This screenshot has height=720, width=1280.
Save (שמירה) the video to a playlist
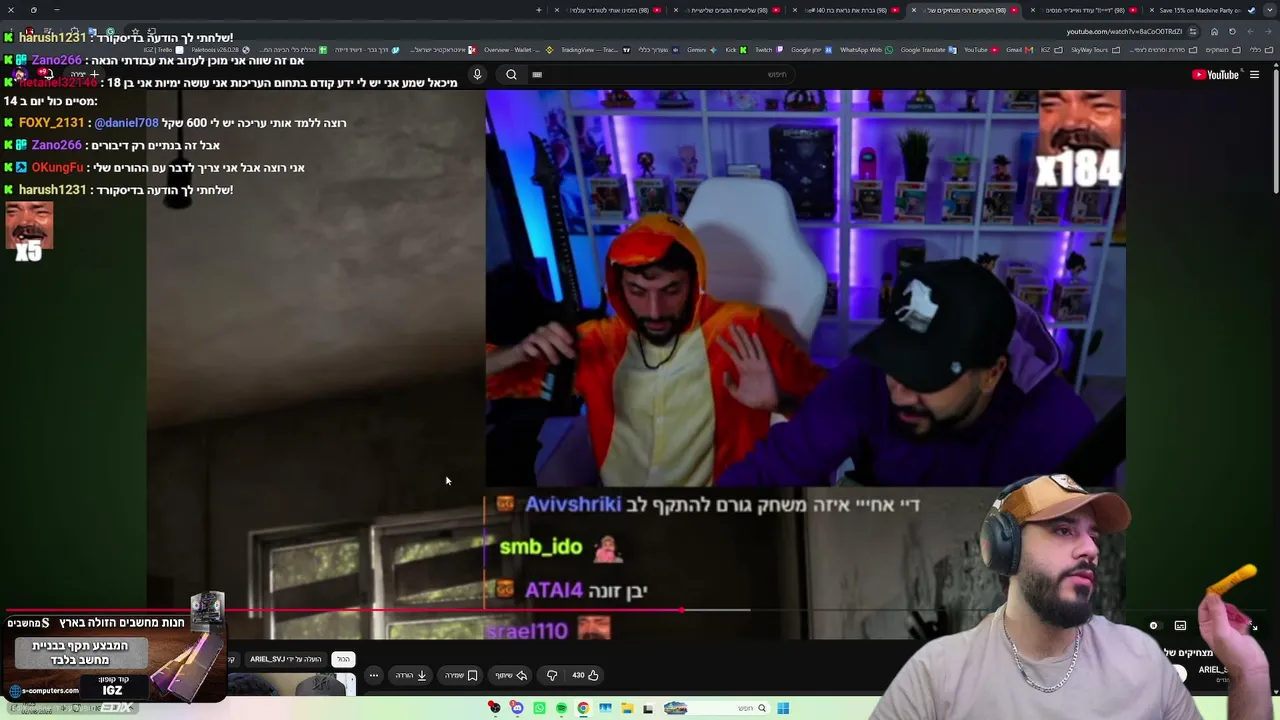461,675
